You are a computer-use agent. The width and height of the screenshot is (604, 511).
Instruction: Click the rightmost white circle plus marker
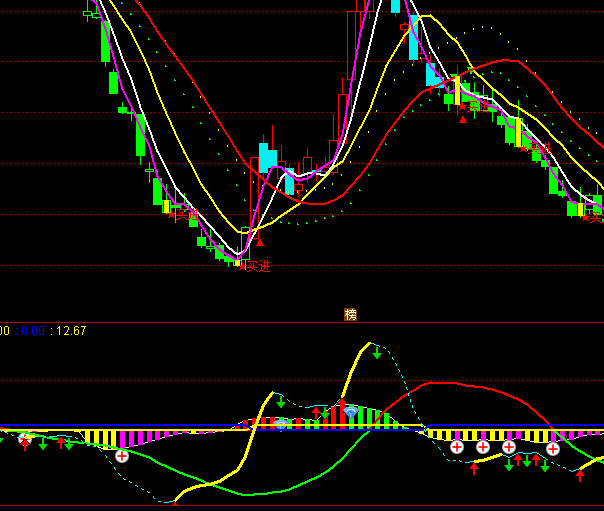click(552, 448)
